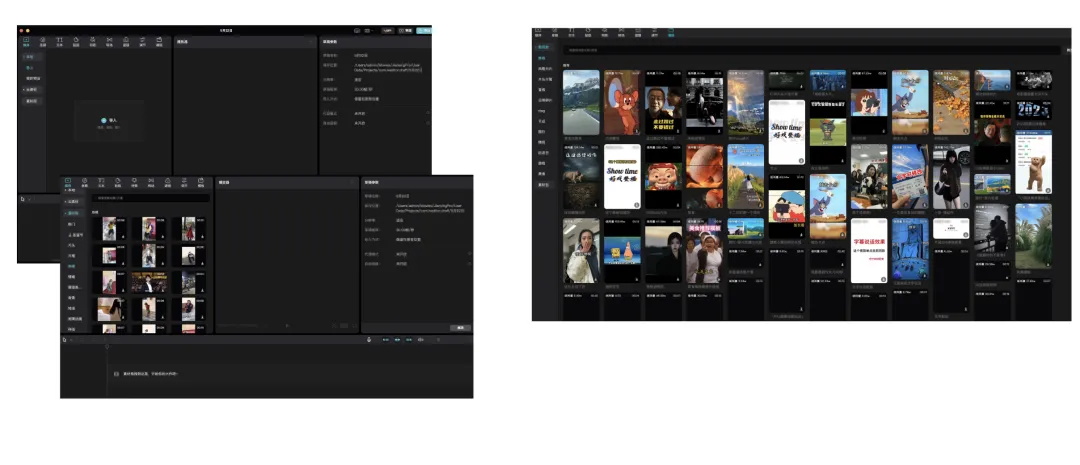Image resolution: width=1080 pixels, height=465 pixels.
Task: Select the cursor tool icon at the timeline's left edge
Action: point(64,340)
